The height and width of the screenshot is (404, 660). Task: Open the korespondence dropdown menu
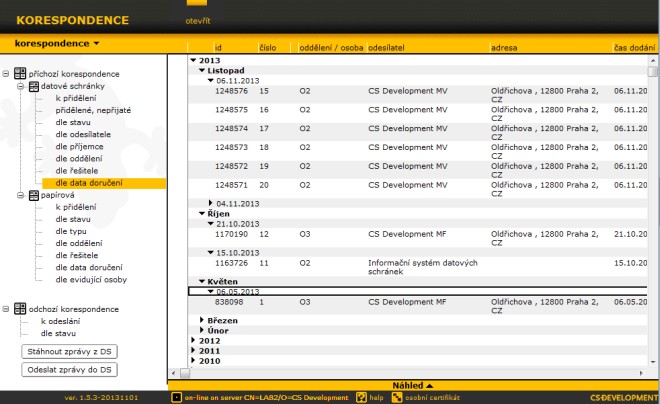point(58,44)
